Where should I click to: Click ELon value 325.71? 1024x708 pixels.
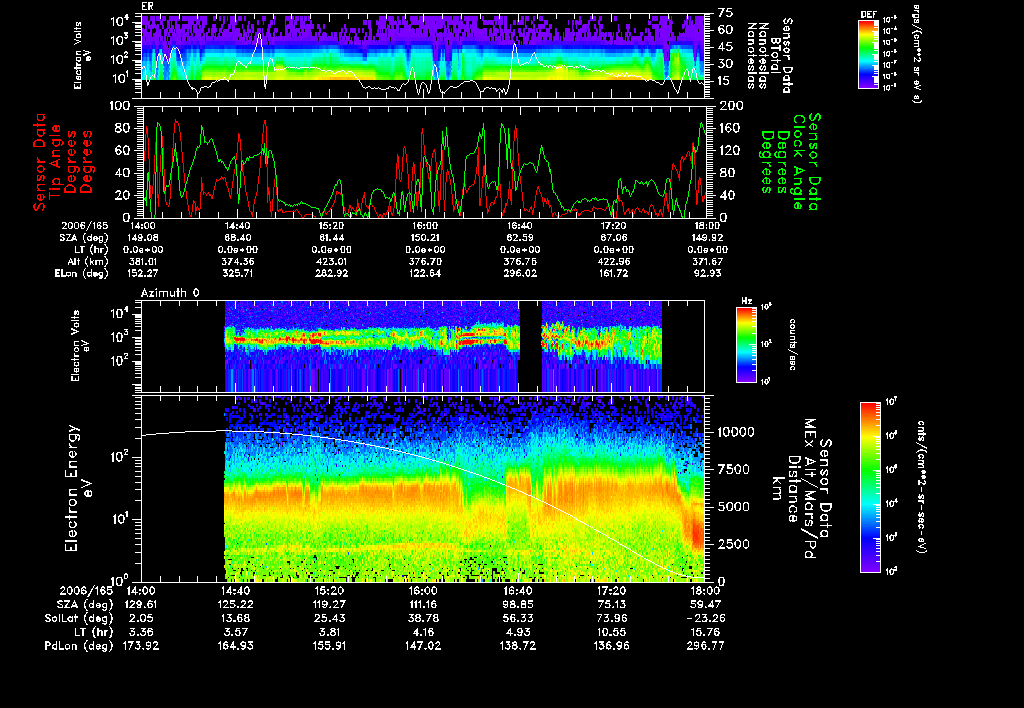click(x=238, y=274)
